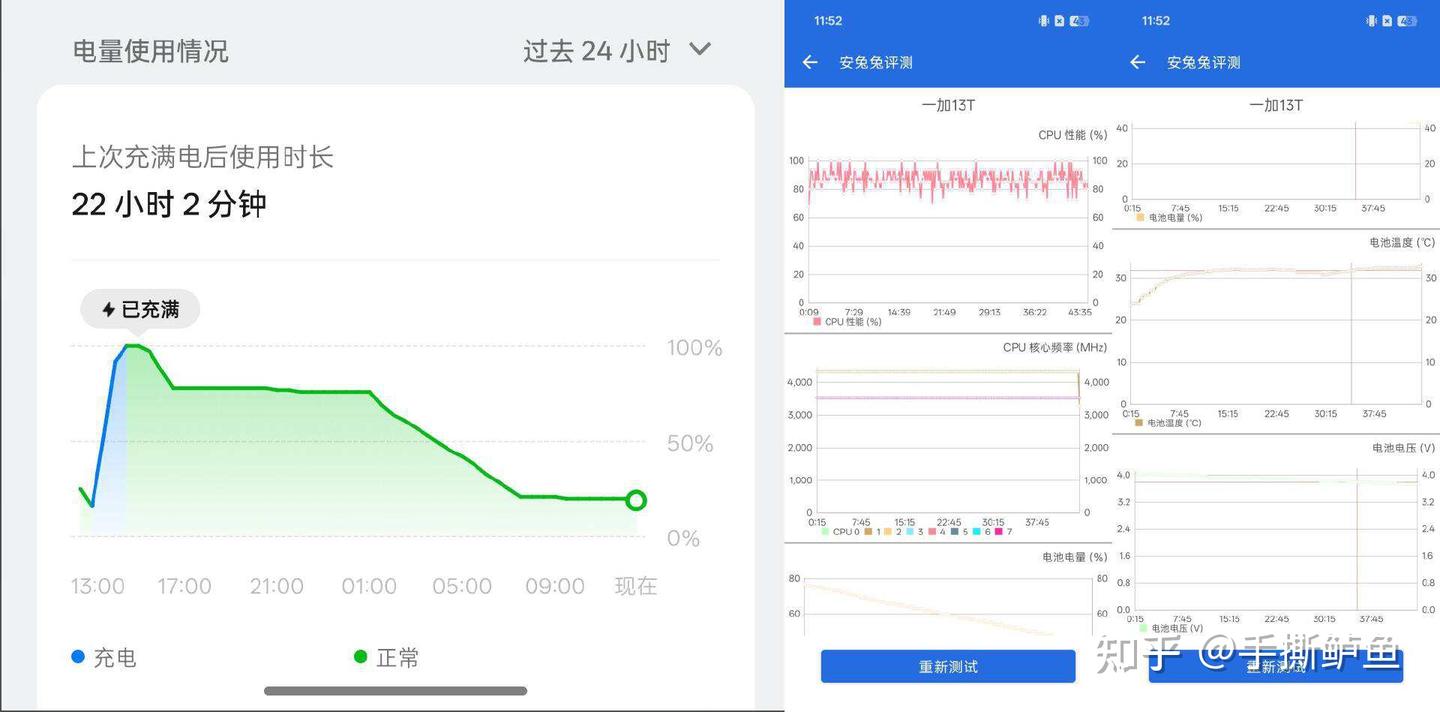Viewport: 1440px width, 712px height.
Task: Click the green circle current-level marker
Action: point(636,500)
